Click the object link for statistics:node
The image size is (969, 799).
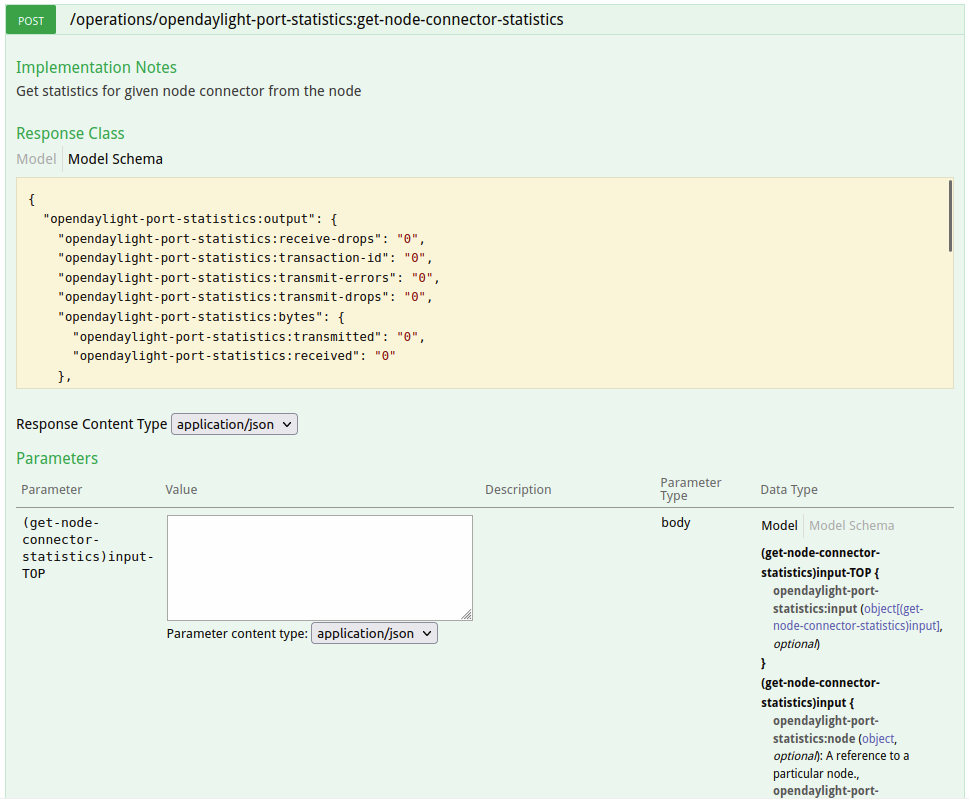click(879, 738)
